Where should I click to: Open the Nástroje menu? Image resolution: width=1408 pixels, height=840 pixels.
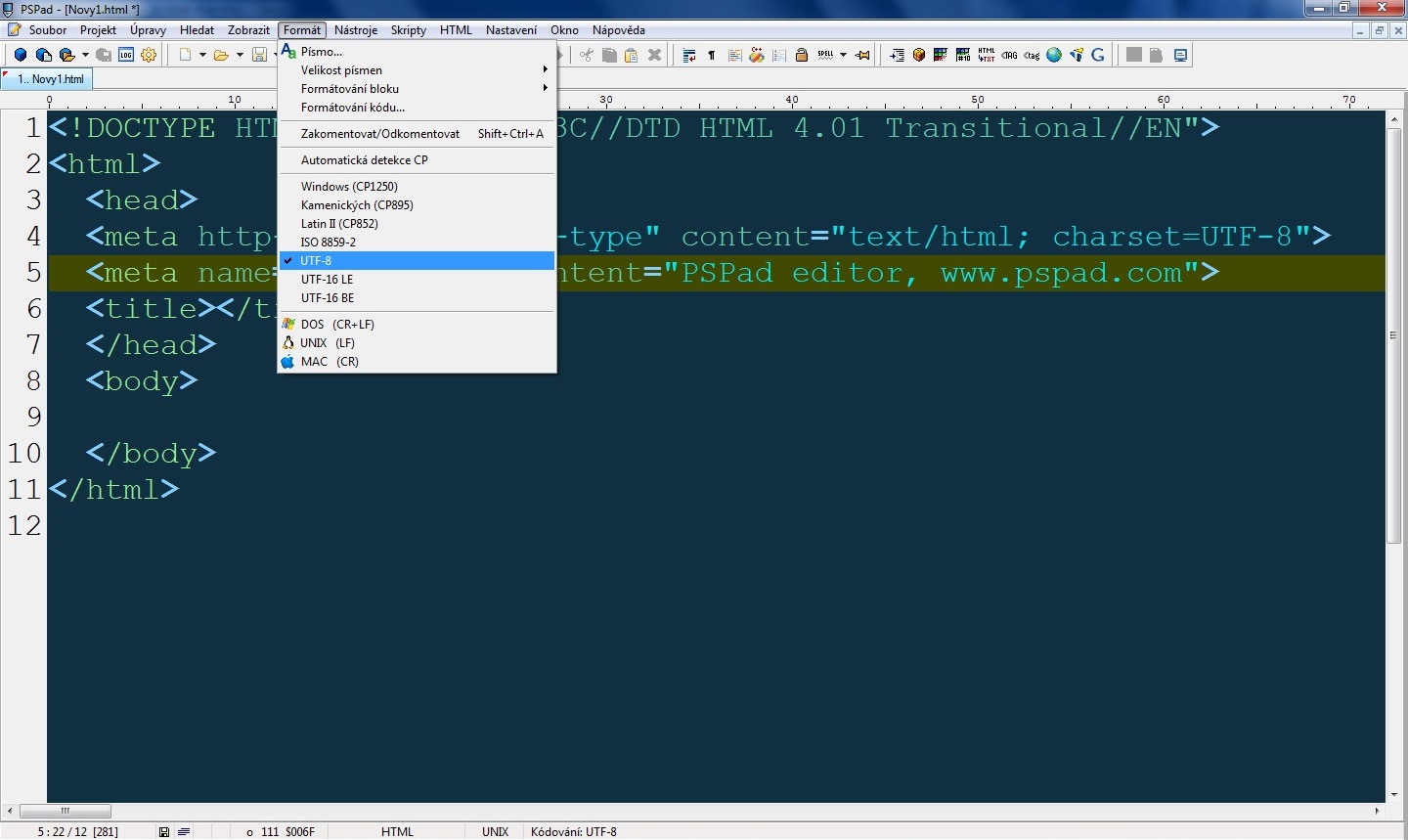[x=355, y=30]
